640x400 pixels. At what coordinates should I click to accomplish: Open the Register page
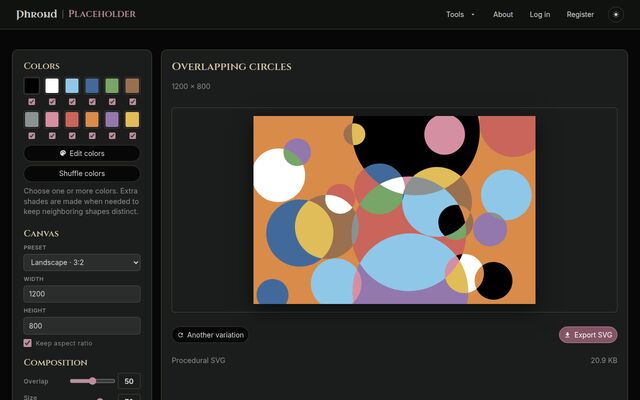(580, 14)
